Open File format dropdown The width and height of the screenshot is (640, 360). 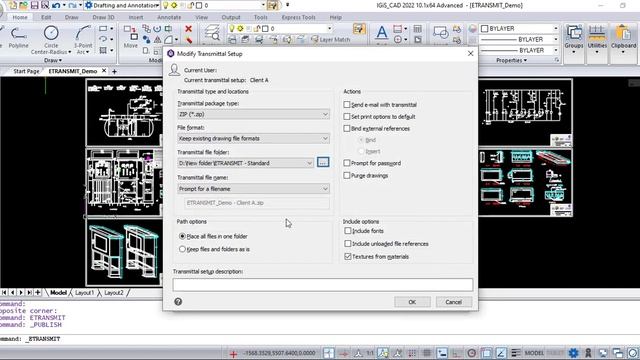253,138
